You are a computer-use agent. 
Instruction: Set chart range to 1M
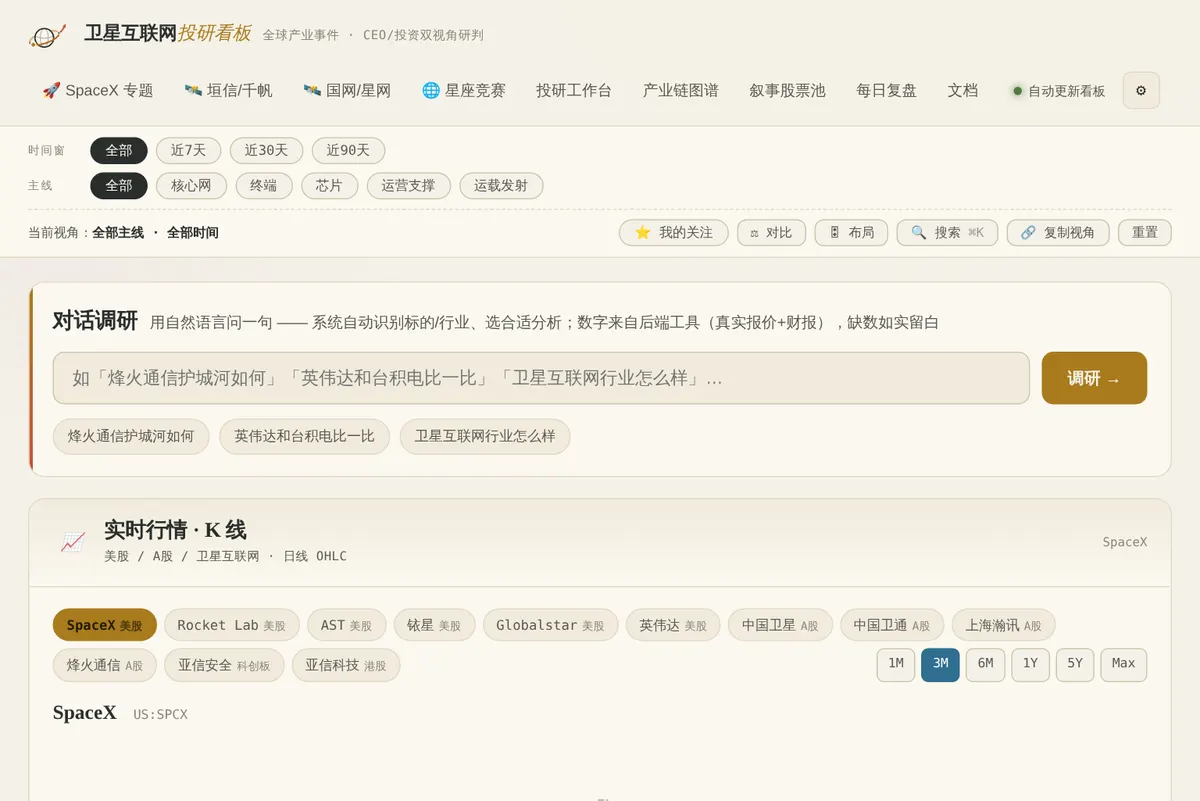click(x=896, y=664)
